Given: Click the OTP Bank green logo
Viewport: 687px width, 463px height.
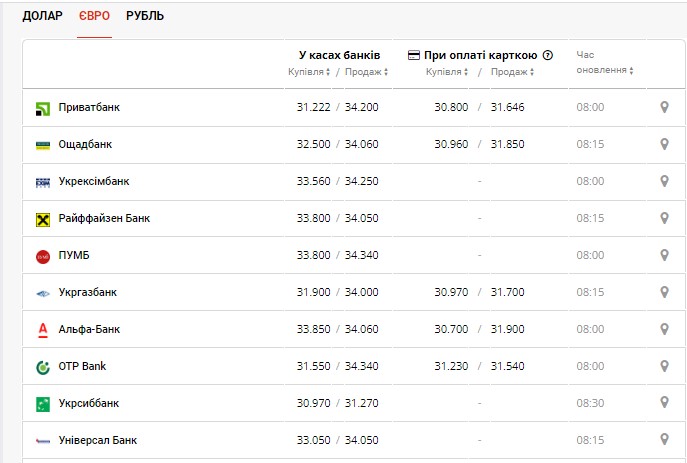Looking at the screenshot, I should pyautogui.click(x=43, y=366).
